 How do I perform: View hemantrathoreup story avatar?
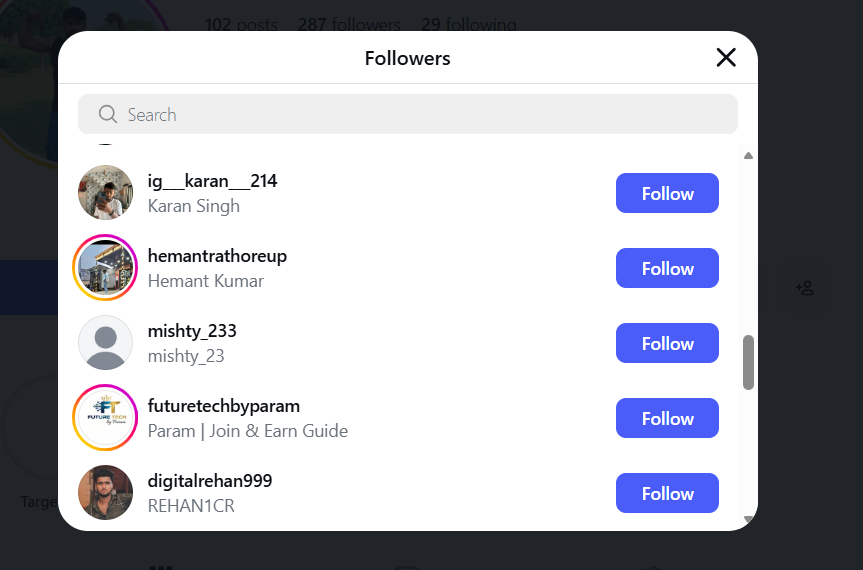click(x=105, y=268)
